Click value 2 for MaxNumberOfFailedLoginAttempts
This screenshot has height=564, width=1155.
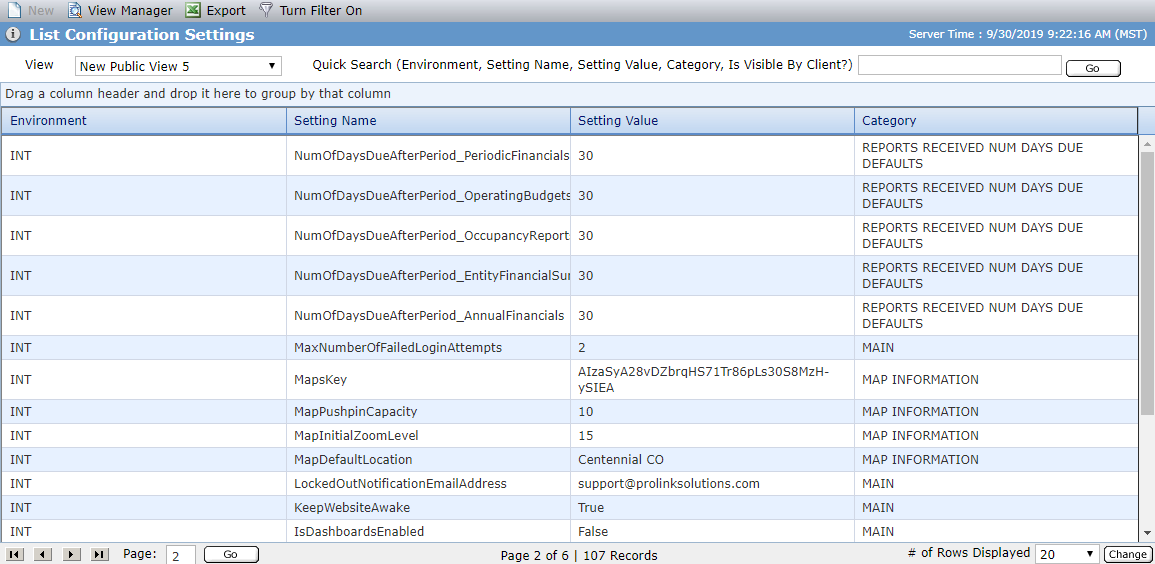click(x=582, y=348)
